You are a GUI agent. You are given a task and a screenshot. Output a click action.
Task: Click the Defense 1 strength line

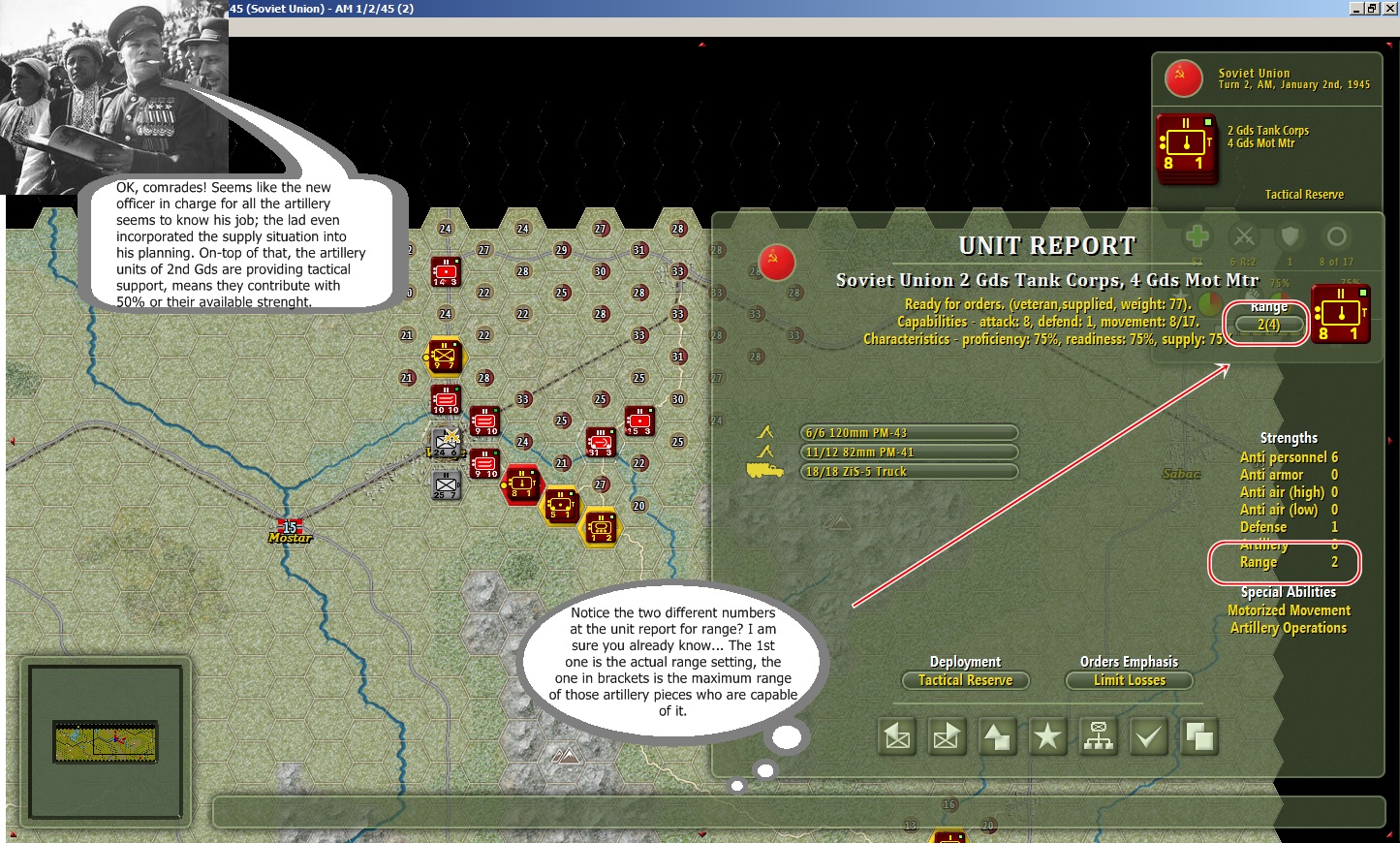pyautogui.click(x=1289, y=527)
